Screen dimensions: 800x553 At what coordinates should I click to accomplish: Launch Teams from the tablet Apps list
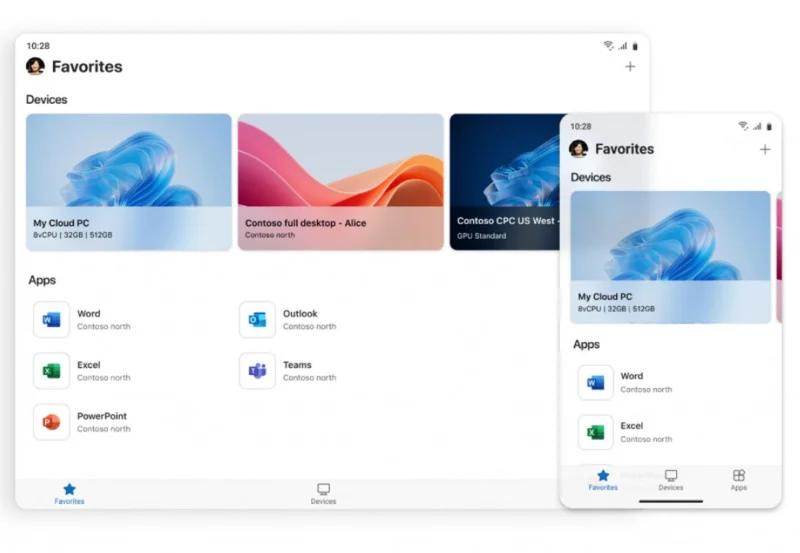click(257, 371)
